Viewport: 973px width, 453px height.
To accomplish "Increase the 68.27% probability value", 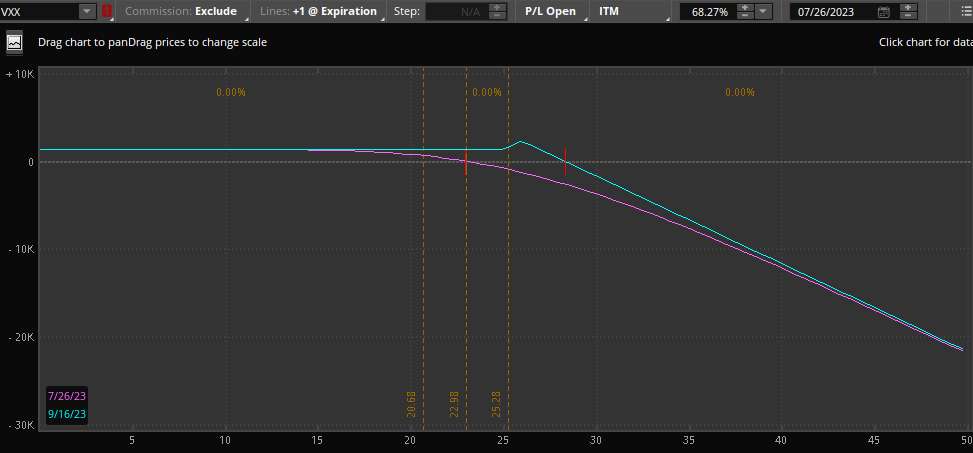I will click(x=745, y=8).
